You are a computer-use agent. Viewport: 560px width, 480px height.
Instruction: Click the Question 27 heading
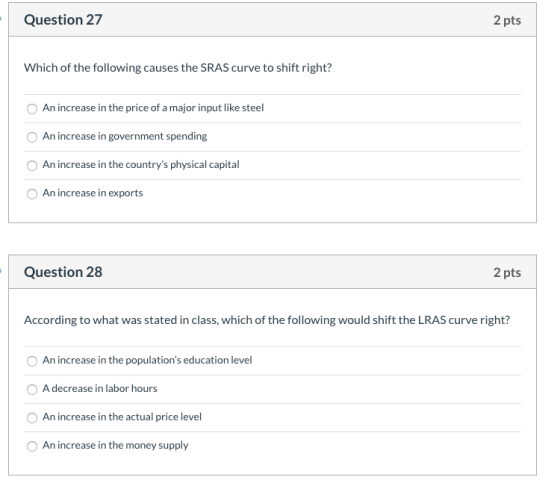(x=63, y=20)
